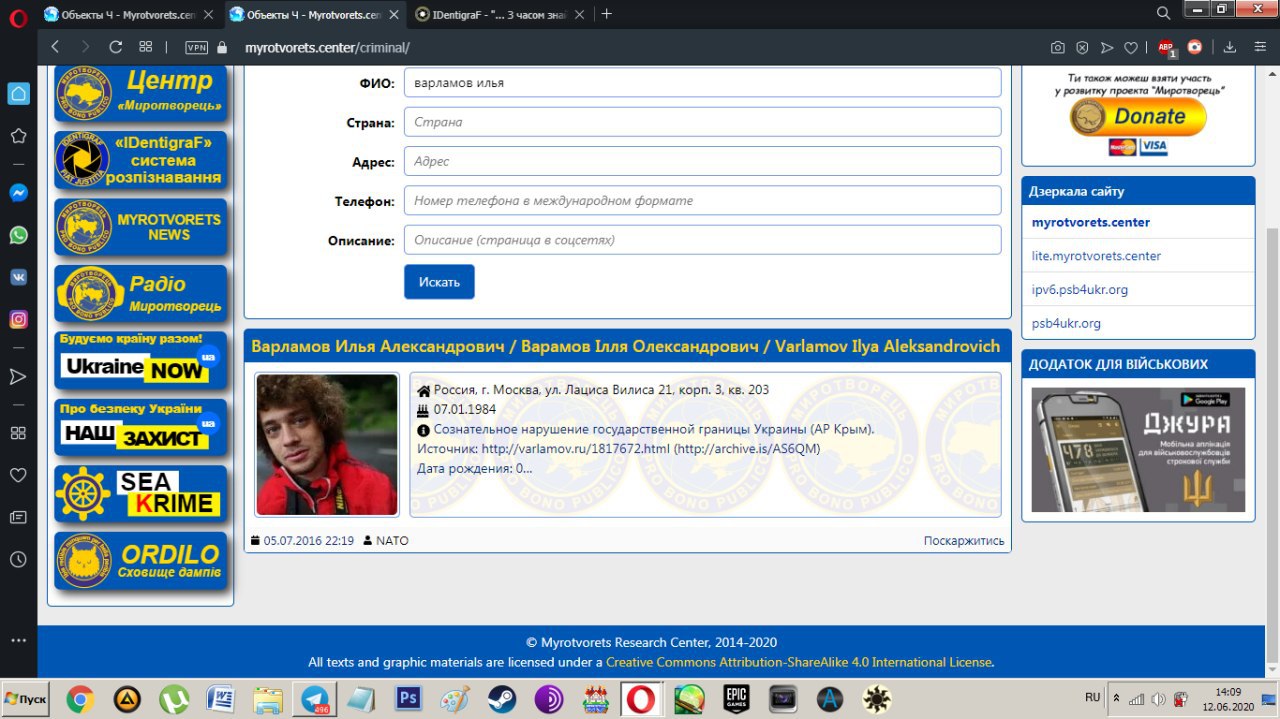Open the Пуск start button
The image size is (1280, 719).
click(27, 697)
